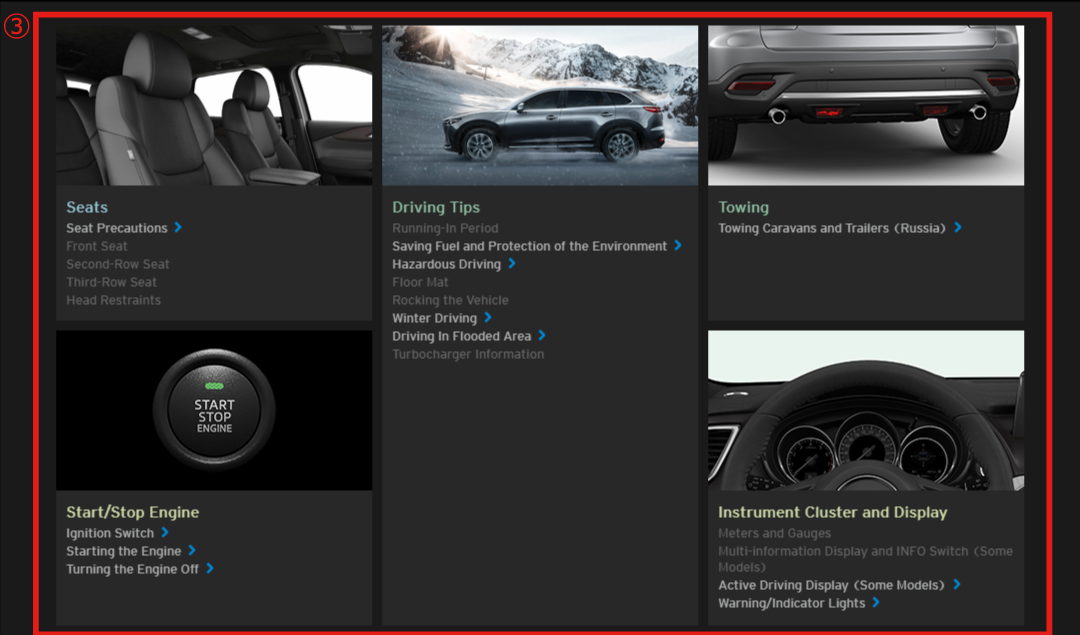Go to Towing Caravans and Trailers (Russia)
Viewport: 1080px width, 635px height.
tap(831, 228)
